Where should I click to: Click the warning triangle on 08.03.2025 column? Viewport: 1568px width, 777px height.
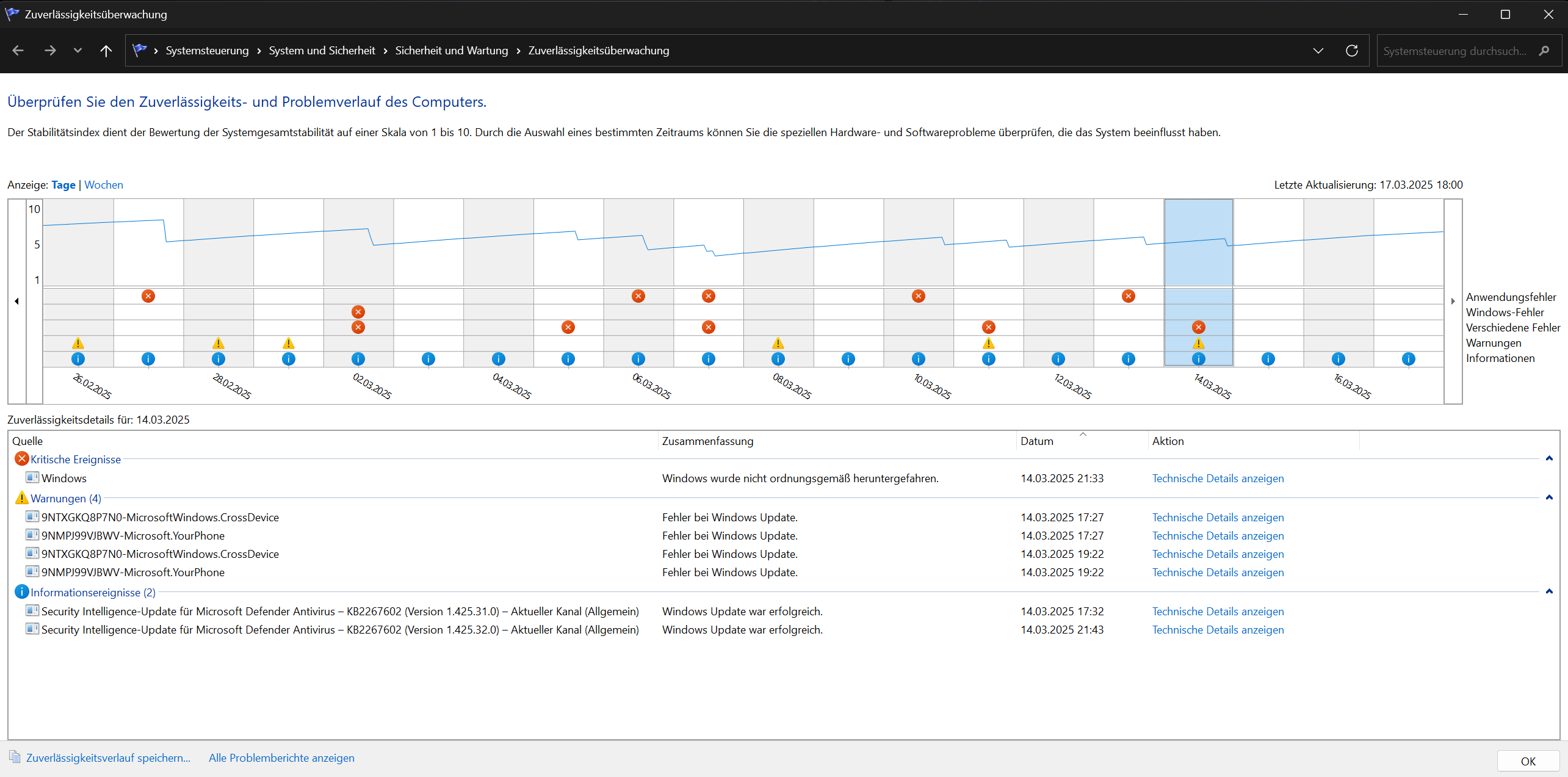pos(778,343)
